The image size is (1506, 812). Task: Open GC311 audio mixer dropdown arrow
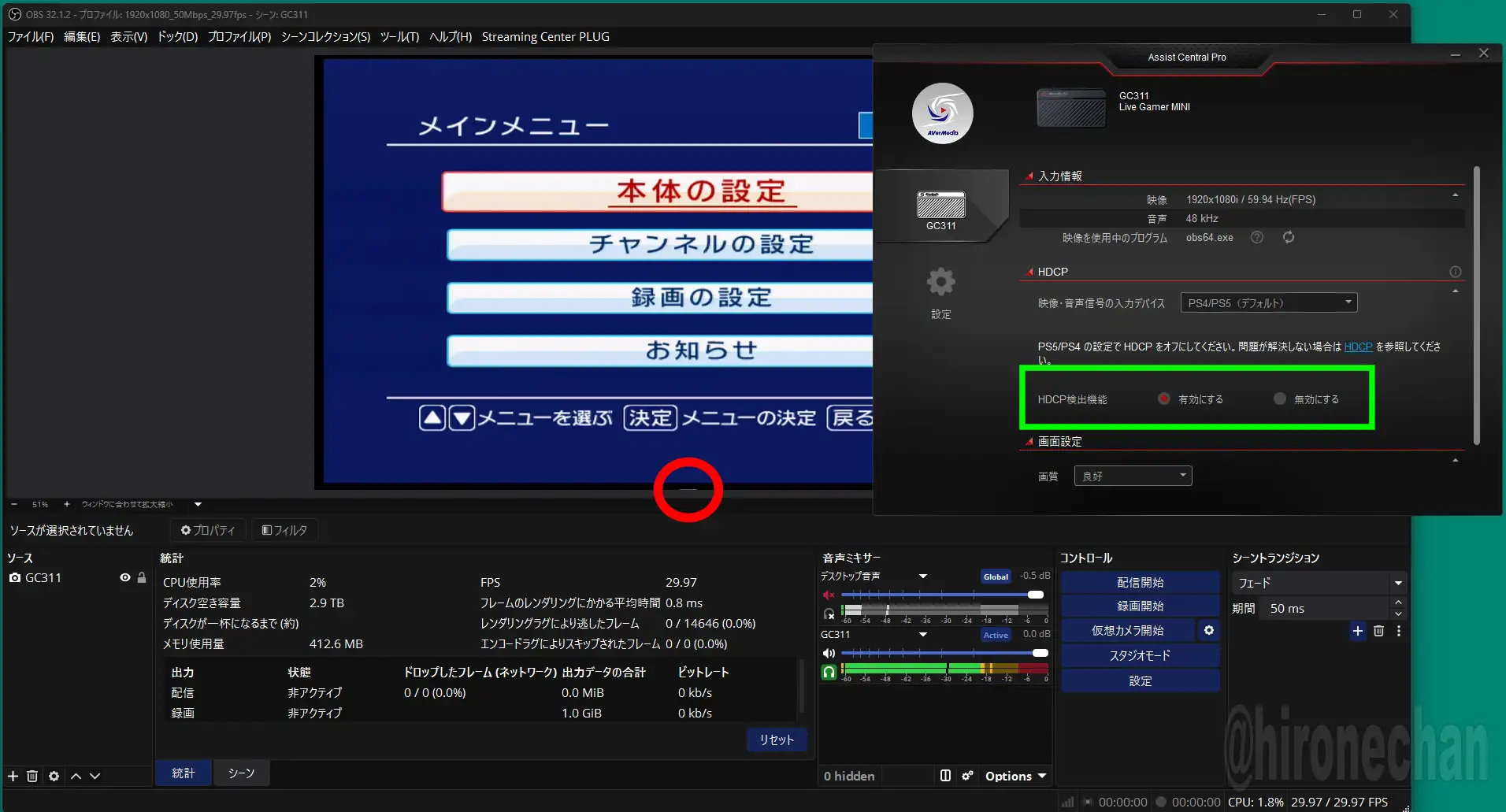(x=922, y=634)
